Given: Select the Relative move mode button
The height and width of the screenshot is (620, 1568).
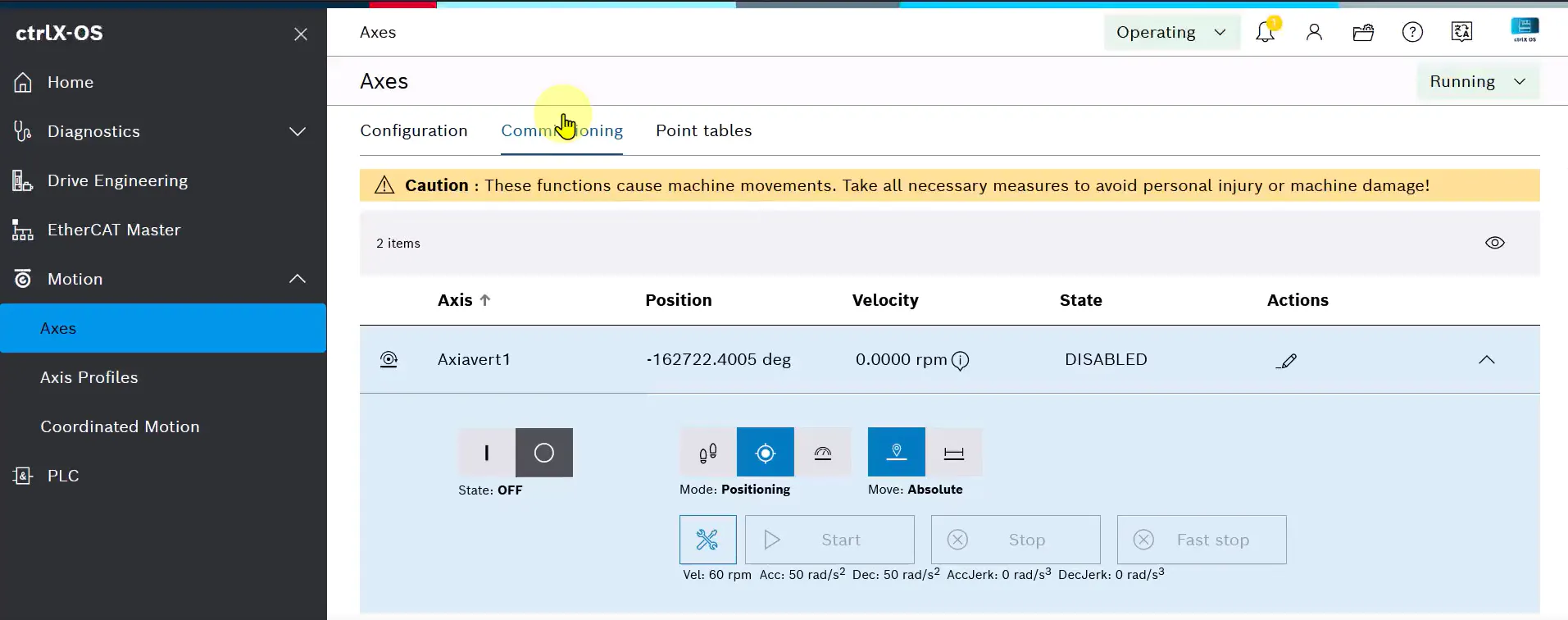Looking at the screenshot, I should pos(954,453).
